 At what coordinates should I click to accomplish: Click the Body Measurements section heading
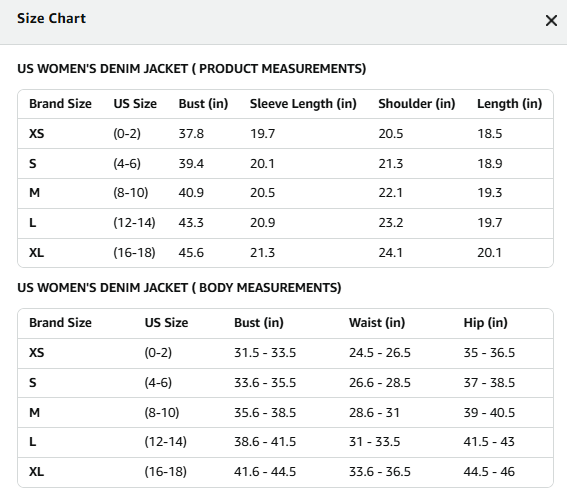pyautogui.click(x=179, y=288)
